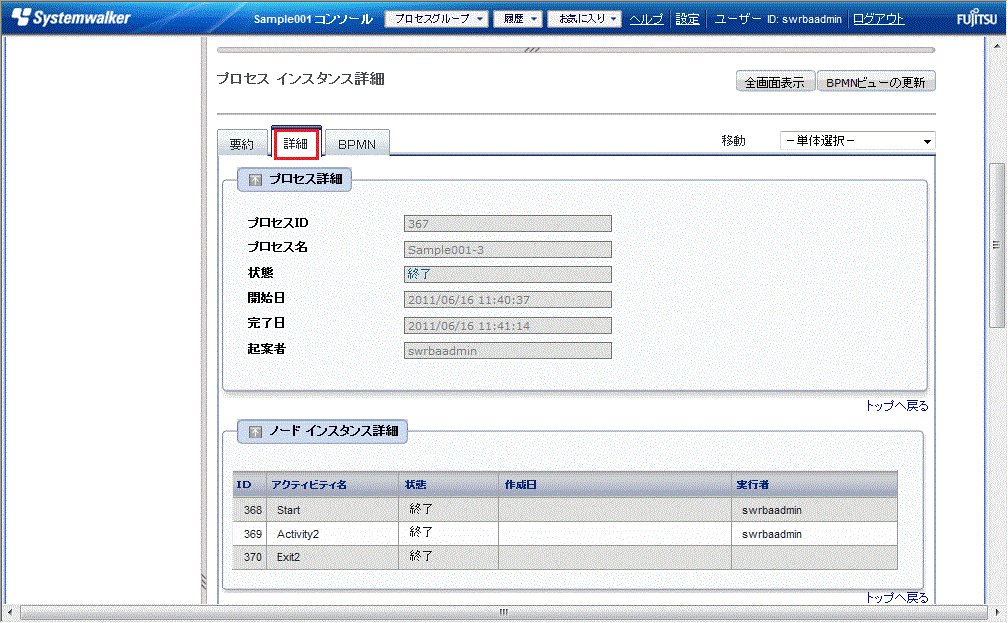Click the vertical scrollbar thumb
Viewport: 1008px width, 623px height.
[x=996, y=244]
